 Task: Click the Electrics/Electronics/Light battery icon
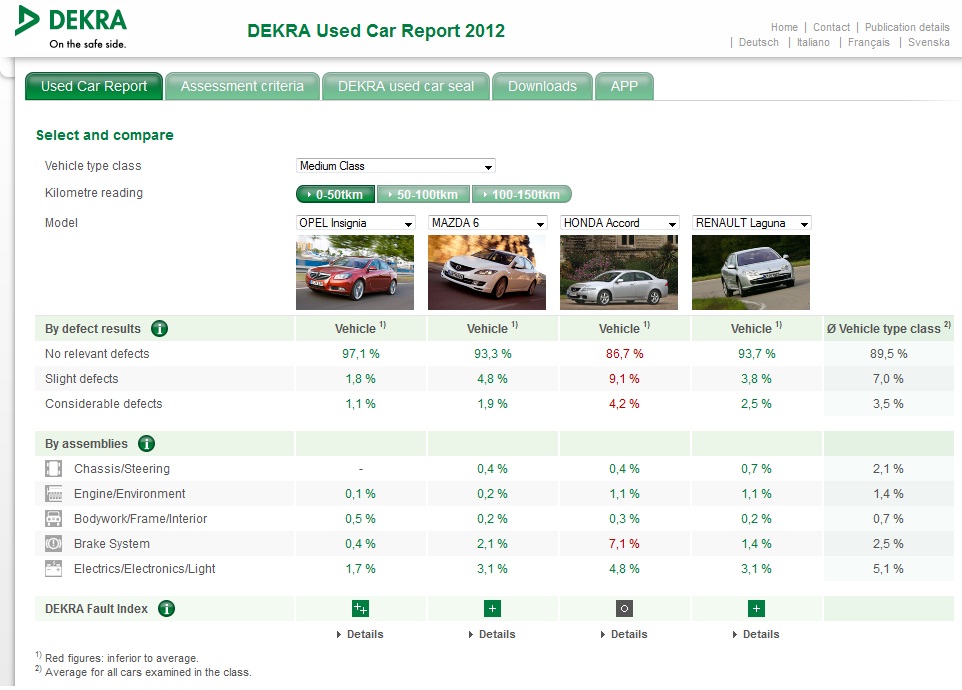point(53,569)
